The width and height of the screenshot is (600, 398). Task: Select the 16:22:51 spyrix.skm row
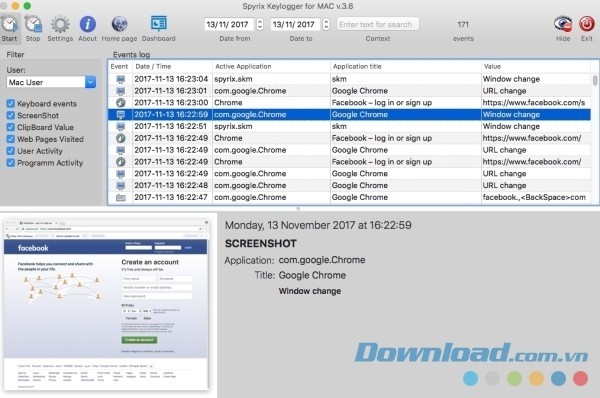pos(349,126)
